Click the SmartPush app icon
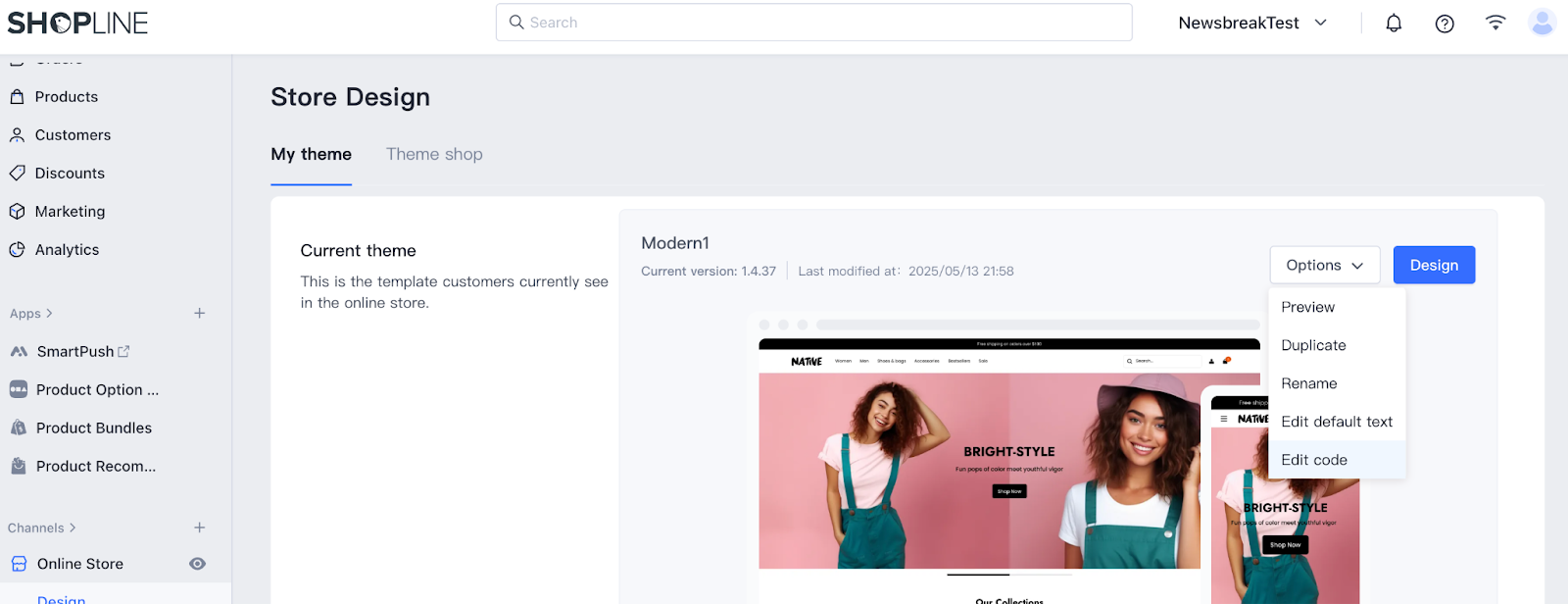Screen dimensions: 1568x604 pyautogui.click(x=19, y=351)
